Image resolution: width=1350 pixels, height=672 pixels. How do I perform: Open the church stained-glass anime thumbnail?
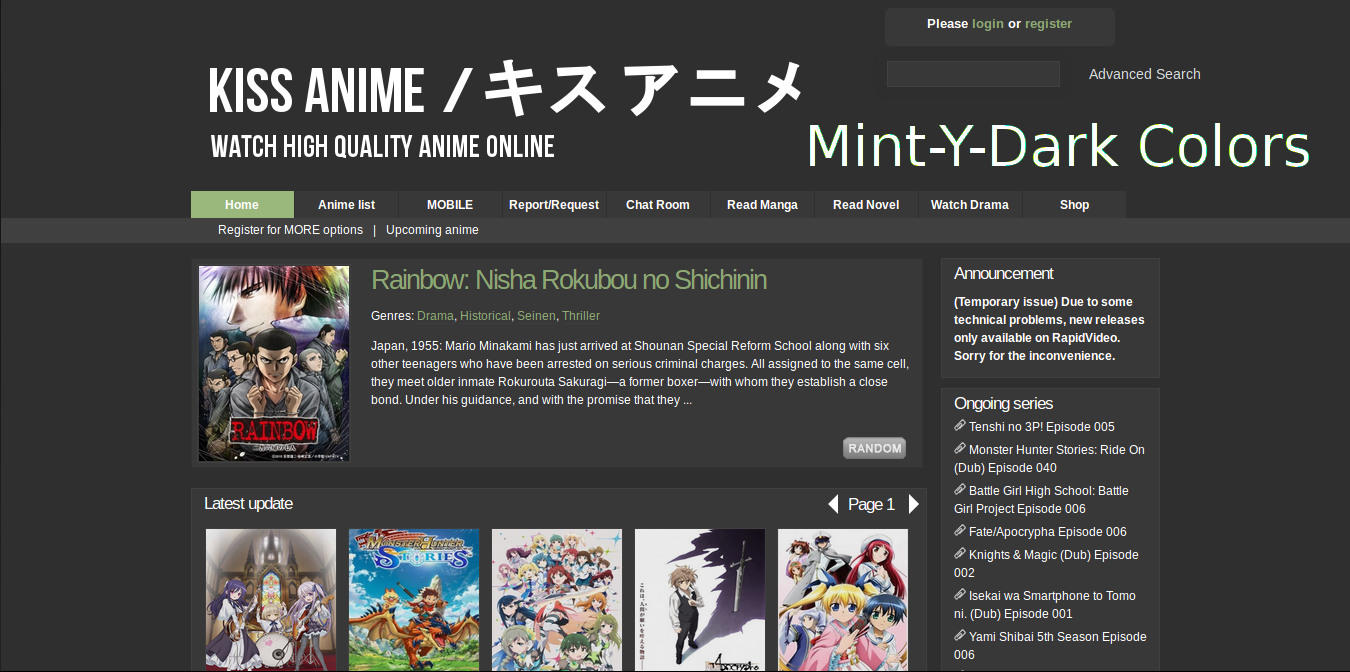click(x=271, y=600)
